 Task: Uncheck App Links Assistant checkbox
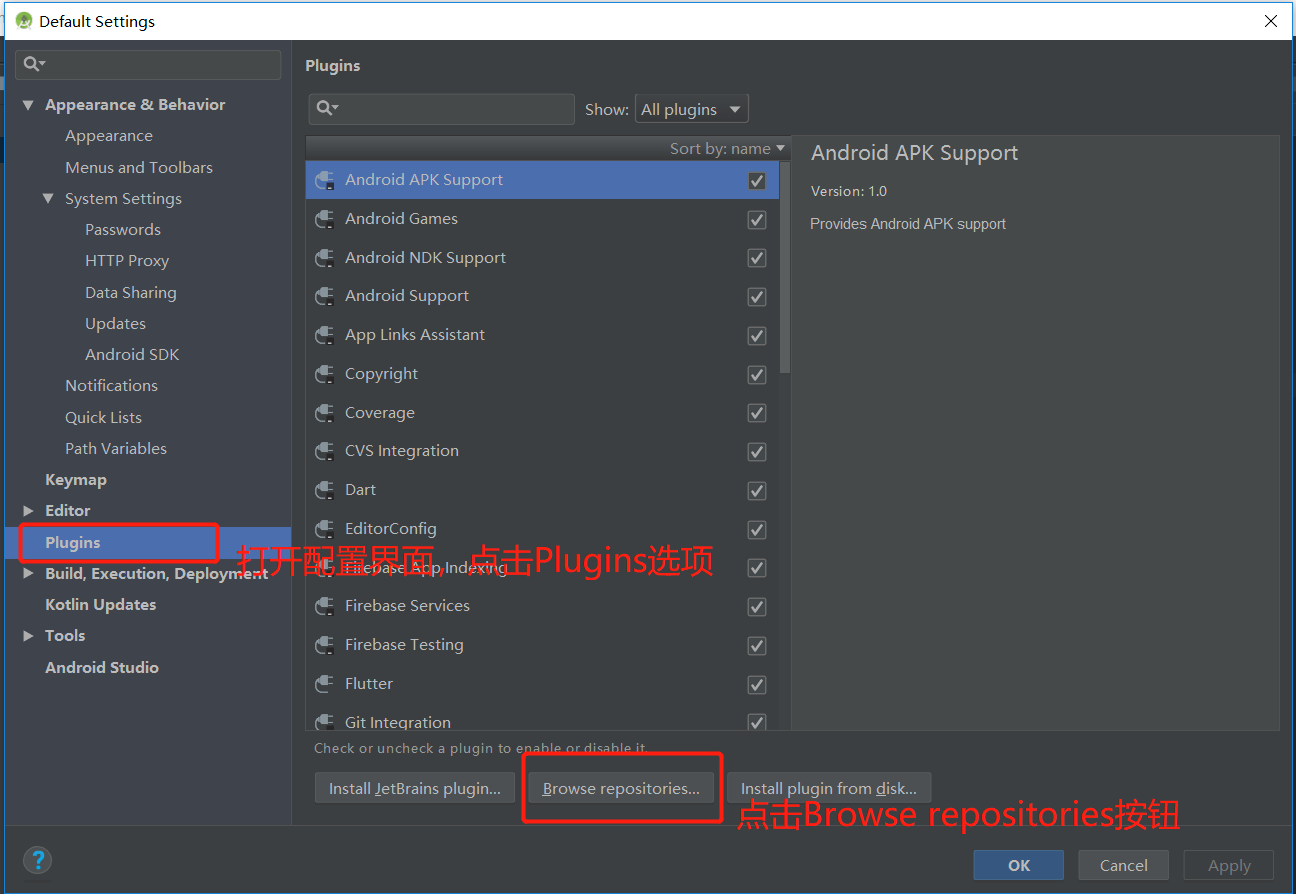click(x=757, y=336)
